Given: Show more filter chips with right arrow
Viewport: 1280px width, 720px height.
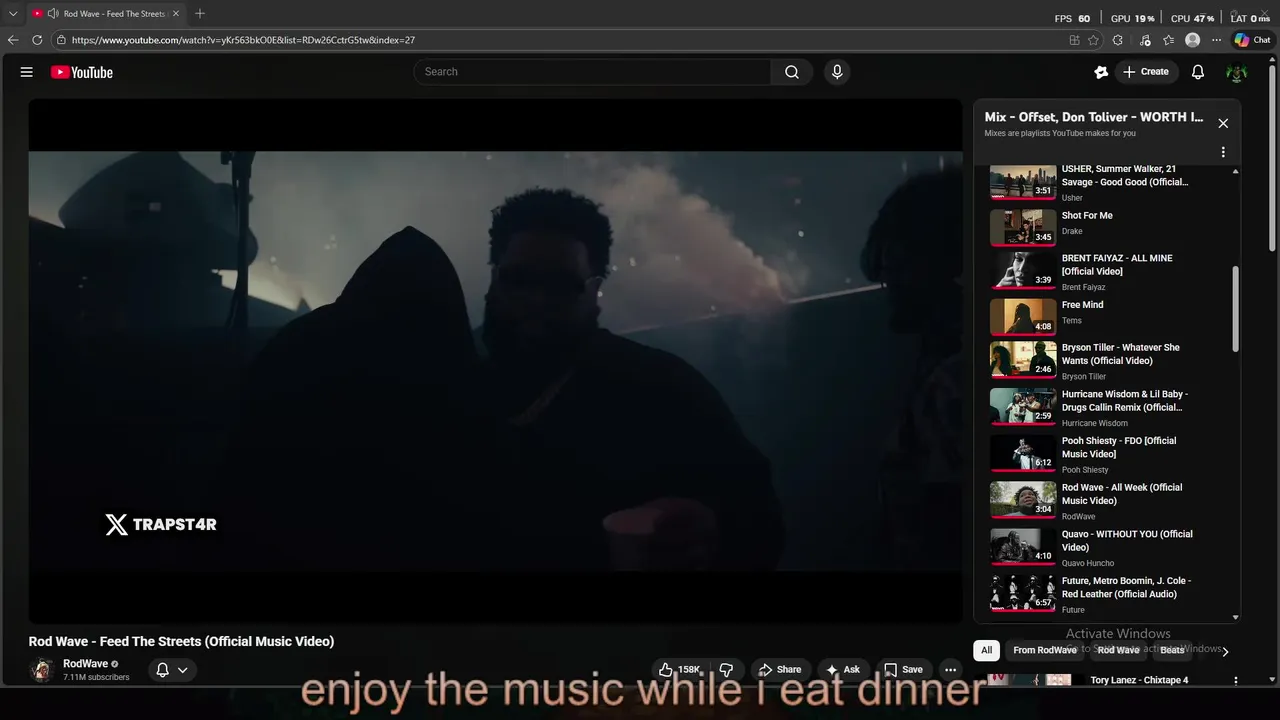Looking at the screenshot, I should coord(1225,651).
